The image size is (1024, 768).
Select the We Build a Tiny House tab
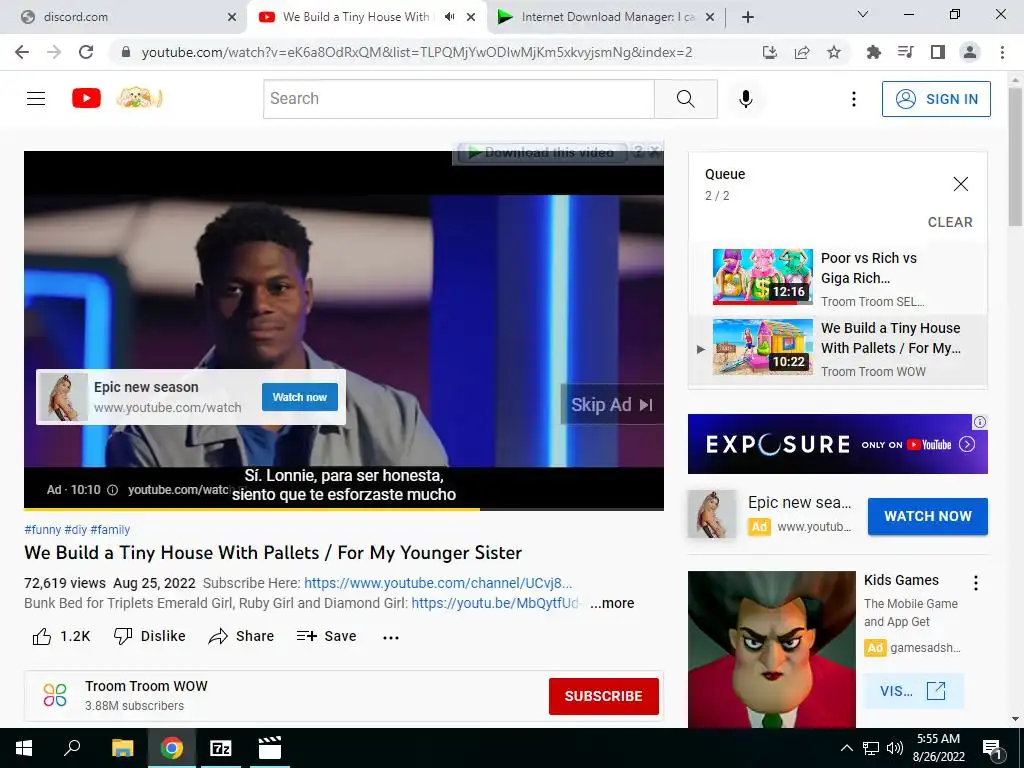pos(356,17)
